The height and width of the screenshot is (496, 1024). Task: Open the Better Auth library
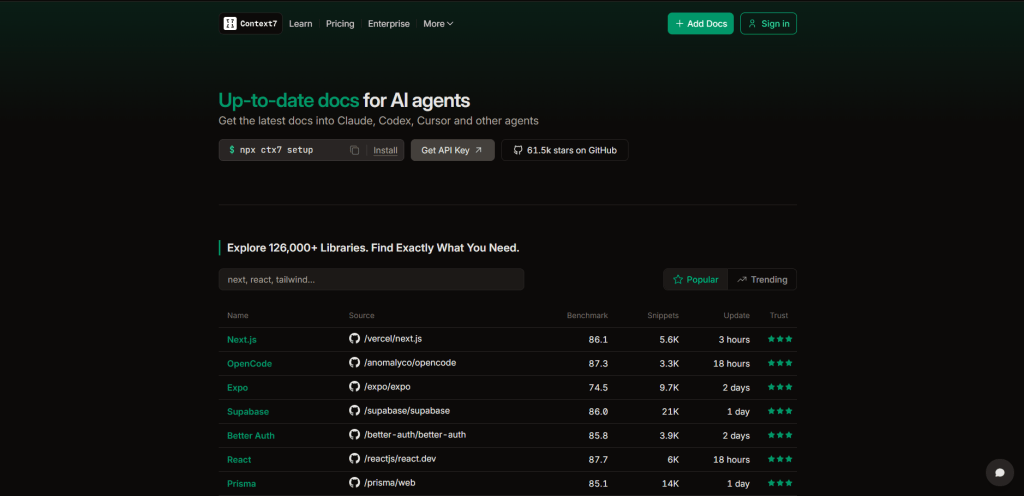pos(251,435)
